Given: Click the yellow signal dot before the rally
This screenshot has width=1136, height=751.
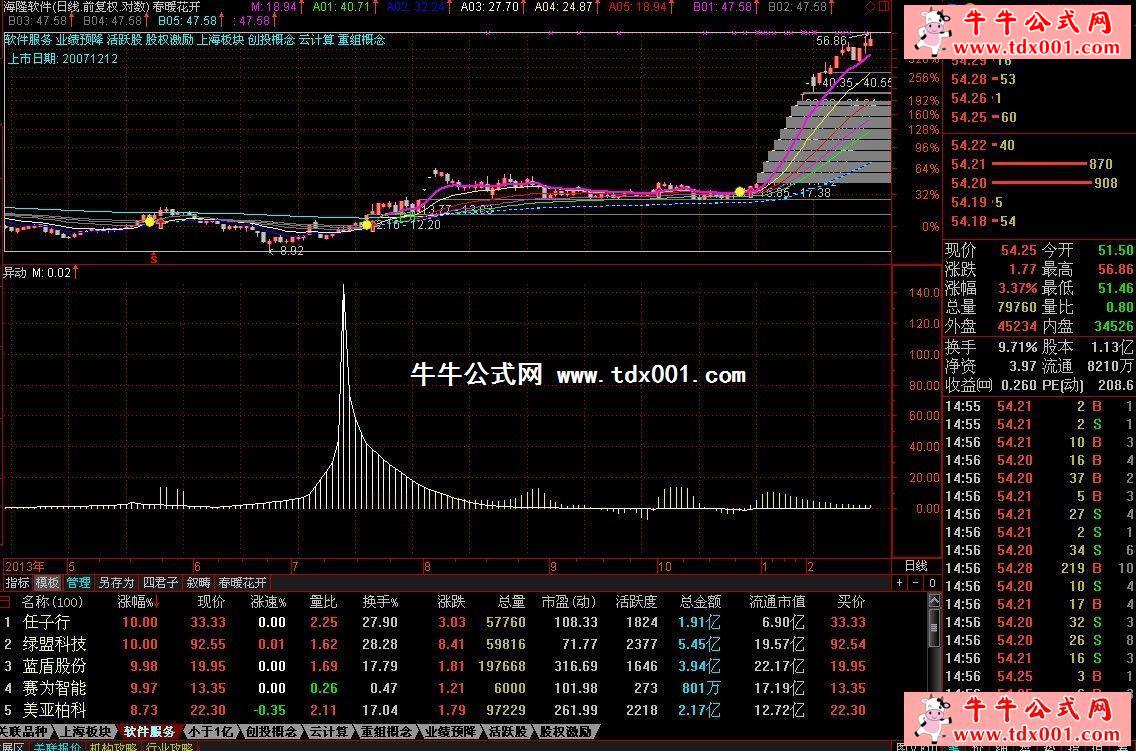Looking at the screenshot, I should click(x=740, y=191).
